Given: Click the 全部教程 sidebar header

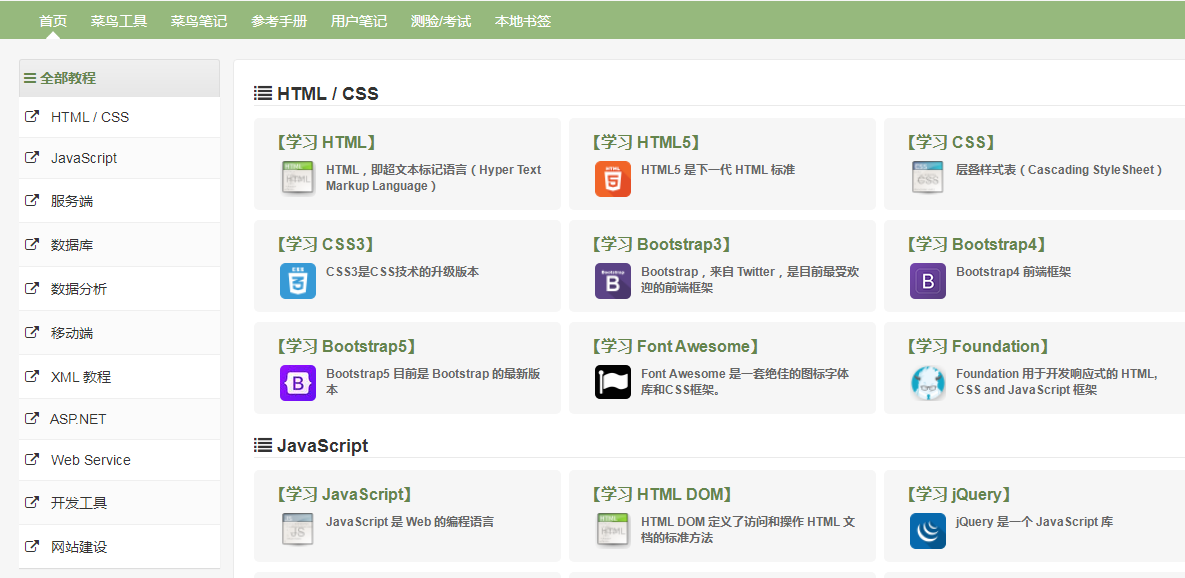Looking at the screenshot, I should [x=67, y=78].
